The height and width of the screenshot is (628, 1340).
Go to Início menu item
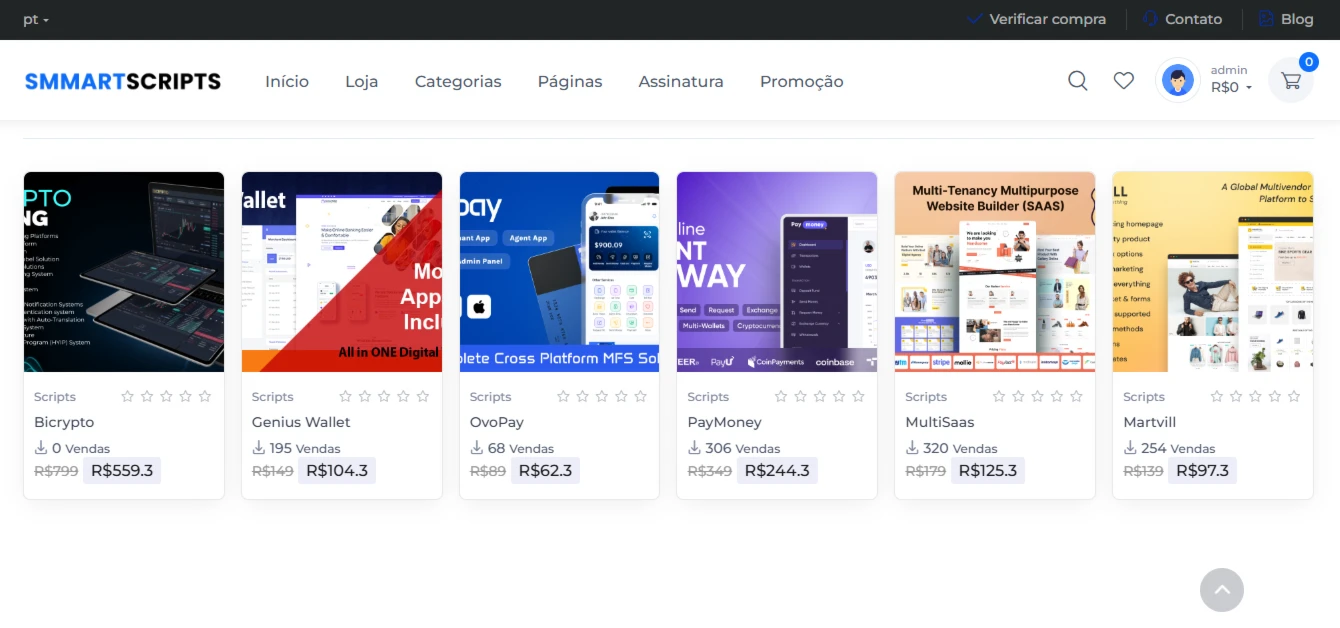click(x=287, y=81)
